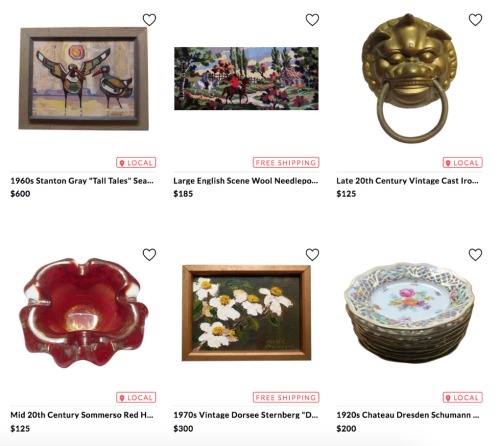Open Late 20th Century Vintage Cast Iron link

(x=407, y=181)
